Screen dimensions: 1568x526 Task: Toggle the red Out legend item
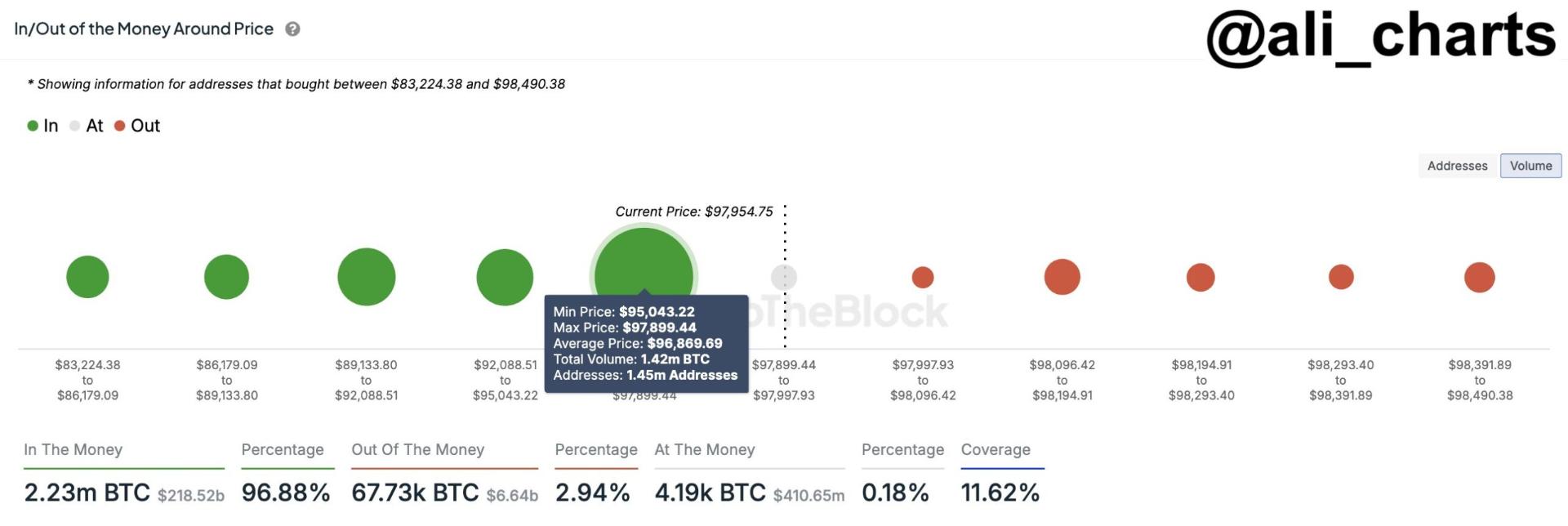tap(137, 126)
